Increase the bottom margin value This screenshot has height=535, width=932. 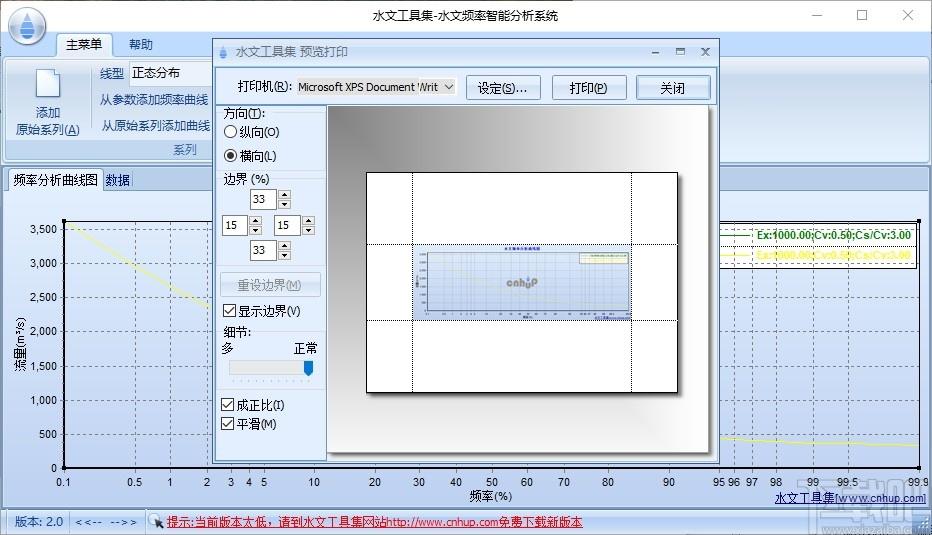(285, 246)
